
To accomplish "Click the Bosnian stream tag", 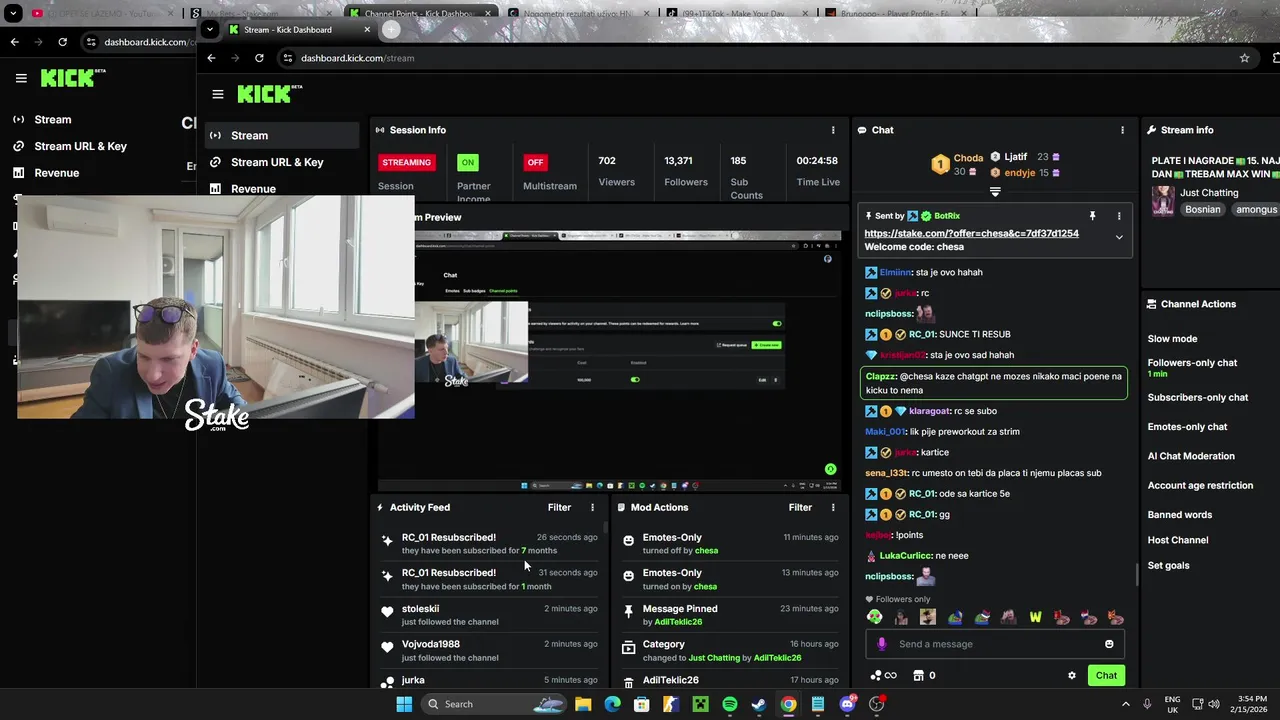I will click(x=1203, y=210).
